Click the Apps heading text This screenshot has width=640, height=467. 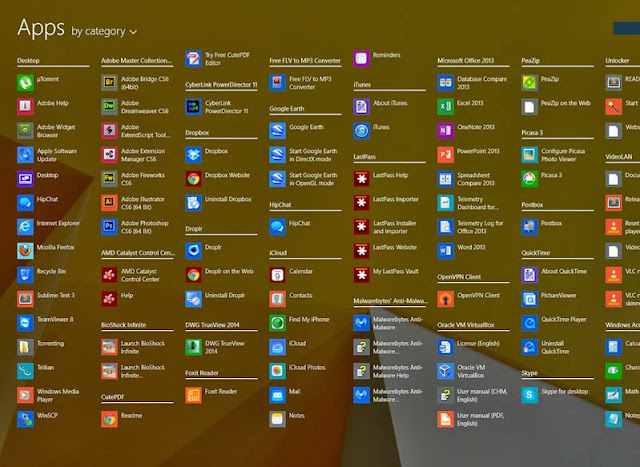[x=41, y=28]
